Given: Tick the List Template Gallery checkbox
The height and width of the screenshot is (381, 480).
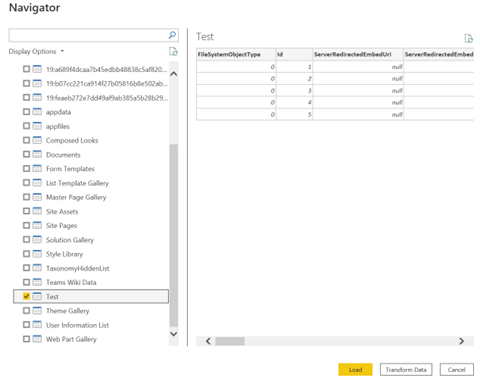Looking at the screenshot, I should (26, 183).
